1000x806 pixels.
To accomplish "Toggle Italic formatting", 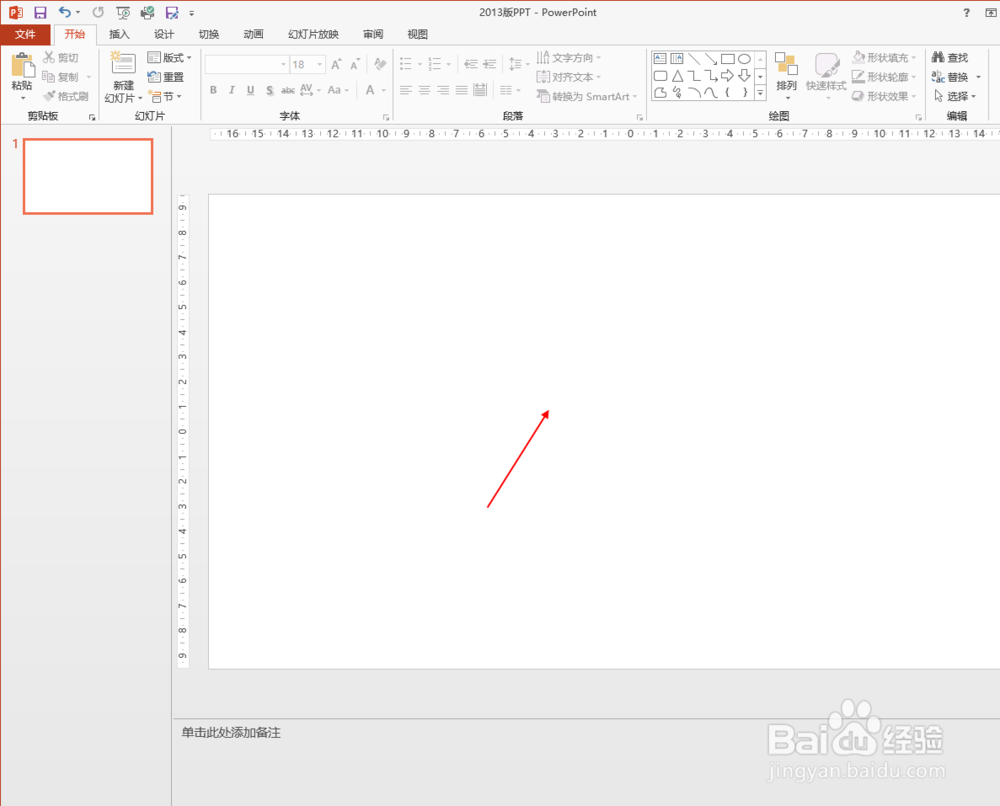I will (232, 90).
